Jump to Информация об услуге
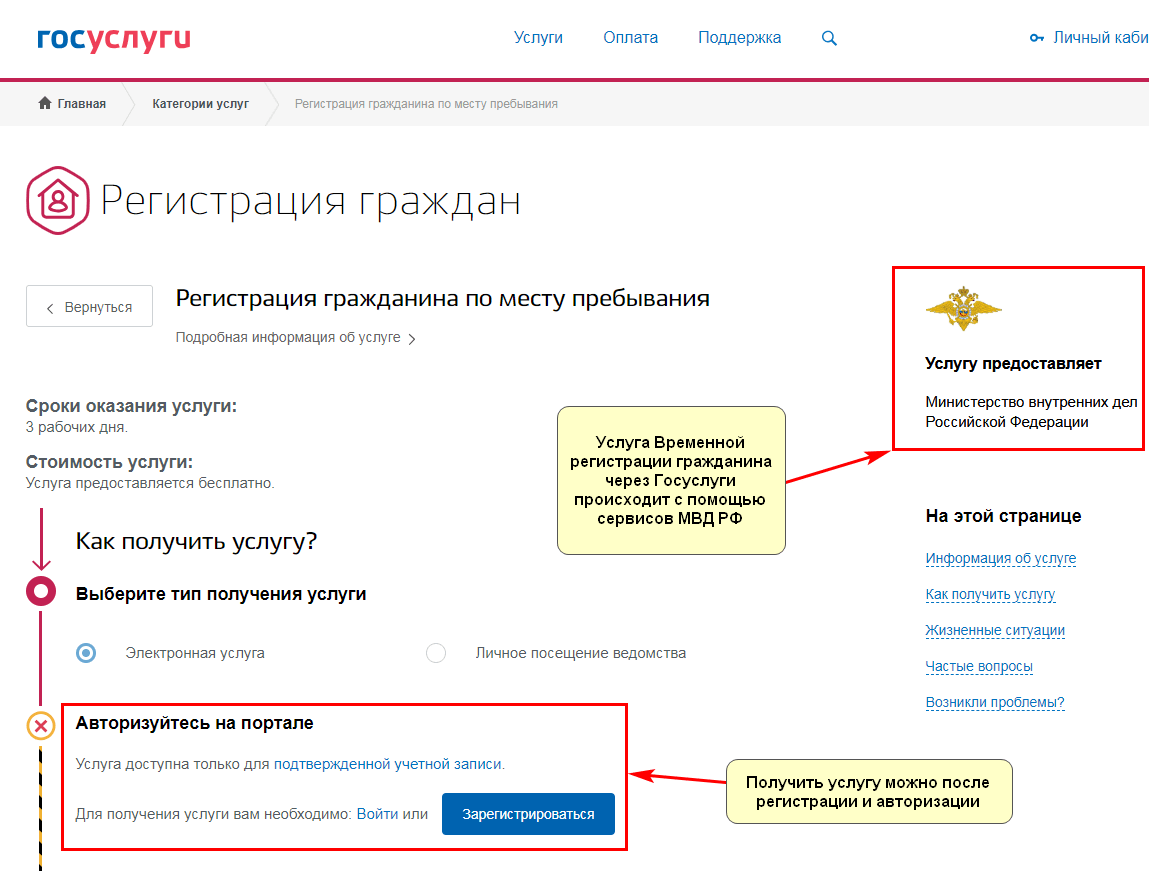The image size is (1149, 871). click(x=1000, y=558)
